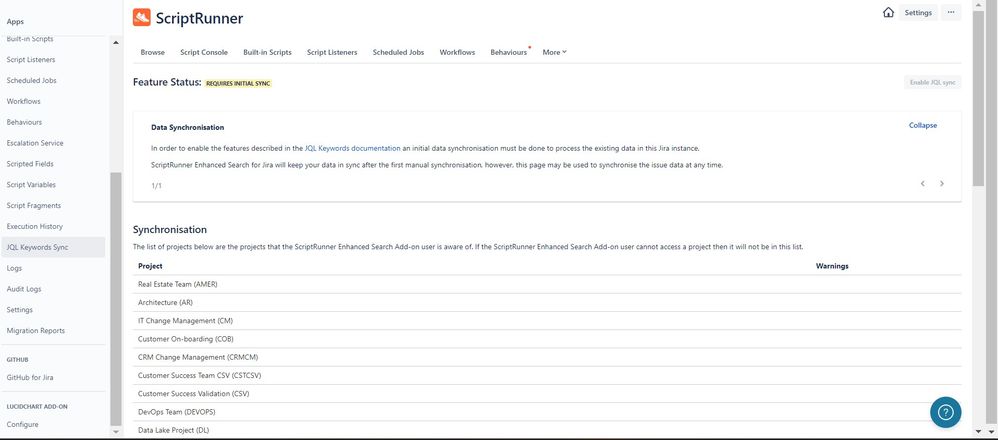Collapse the Data Synchronisation panel
The image size is (998, 440).
923,125
